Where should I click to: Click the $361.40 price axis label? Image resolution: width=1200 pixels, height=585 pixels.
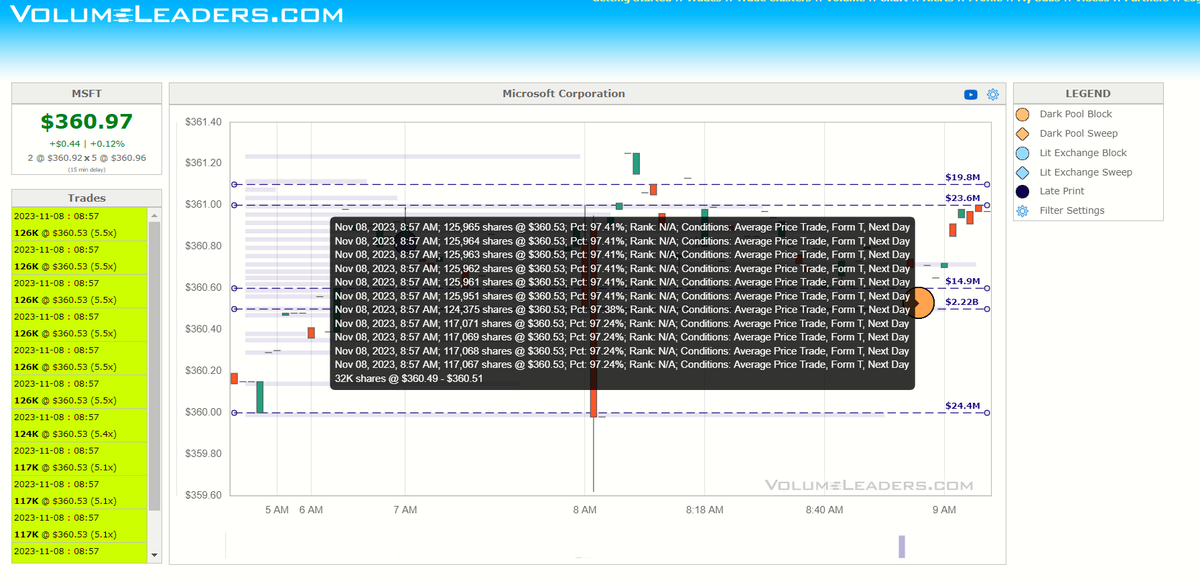(204, 122)
